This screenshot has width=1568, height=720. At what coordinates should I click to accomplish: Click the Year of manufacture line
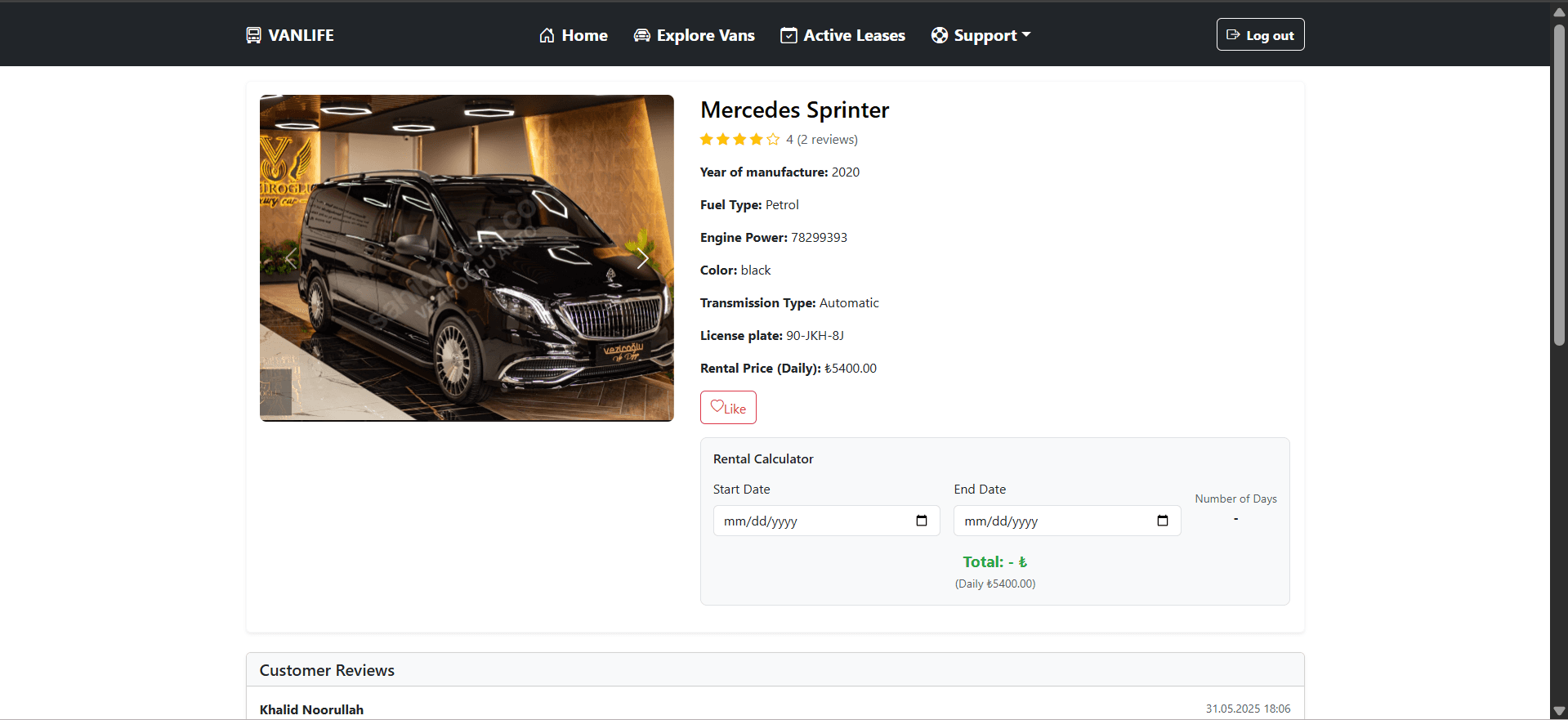click(x=780, y=172)
